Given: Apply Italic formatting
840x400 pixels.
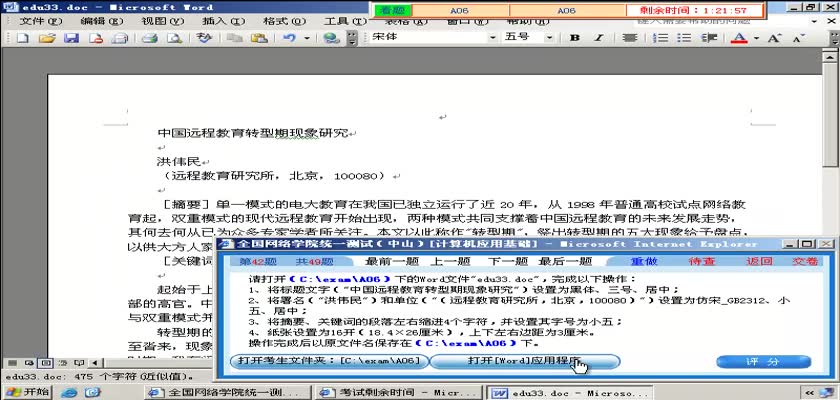Looking at the screenshot, I should [599, 38].
